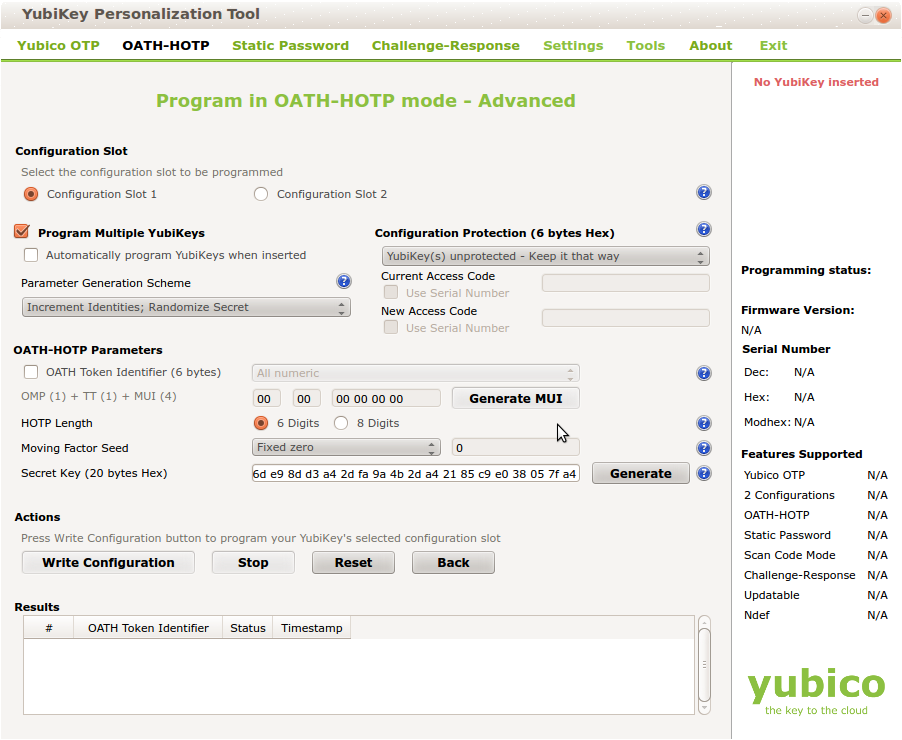Click the Back button
Viewport: 902px width, 740px height.
point(453,563)
